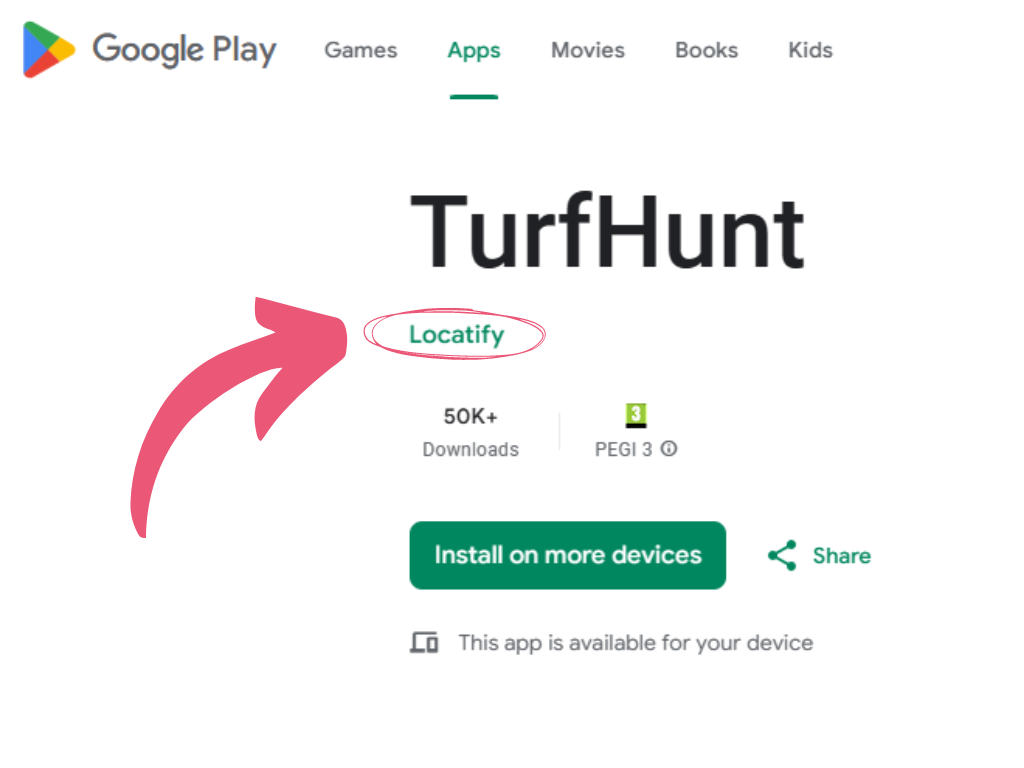The width and height of the screenshot is (1024, 768).
Task: Click the PEGI 3 rating badge
Action: point(637,415)
